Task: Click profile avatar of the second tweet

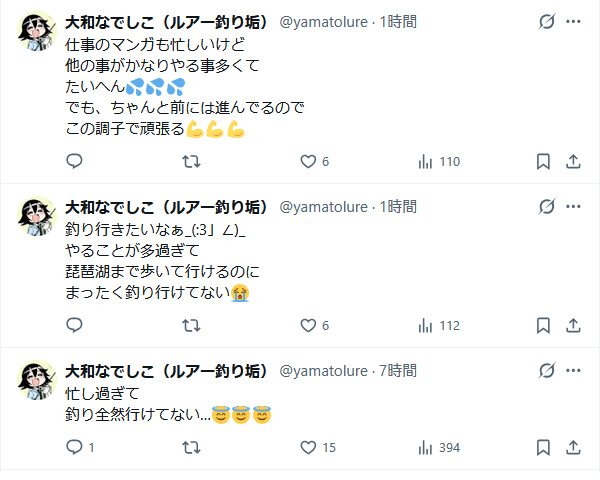Action: coord(38,216)
